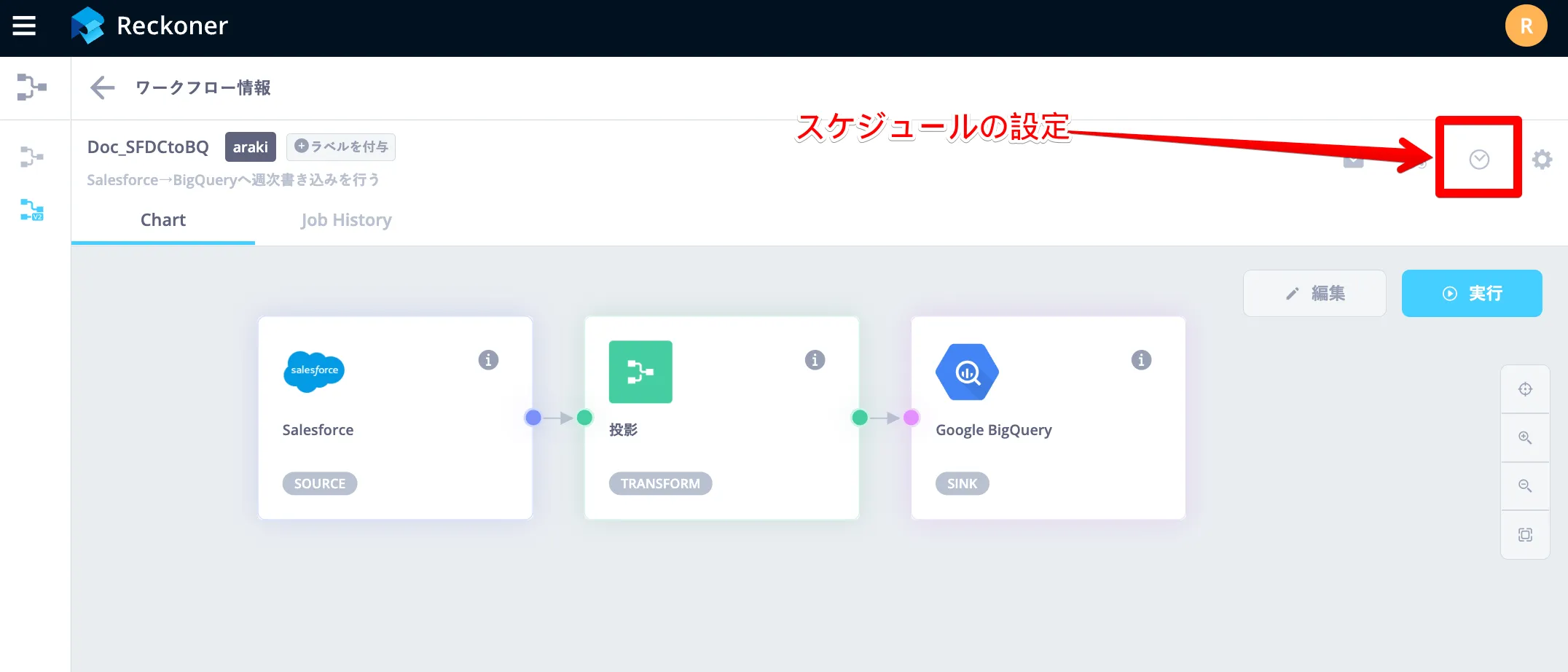
Task: Click the workflow icon at sidebar top
Action: tap(32, 87)
